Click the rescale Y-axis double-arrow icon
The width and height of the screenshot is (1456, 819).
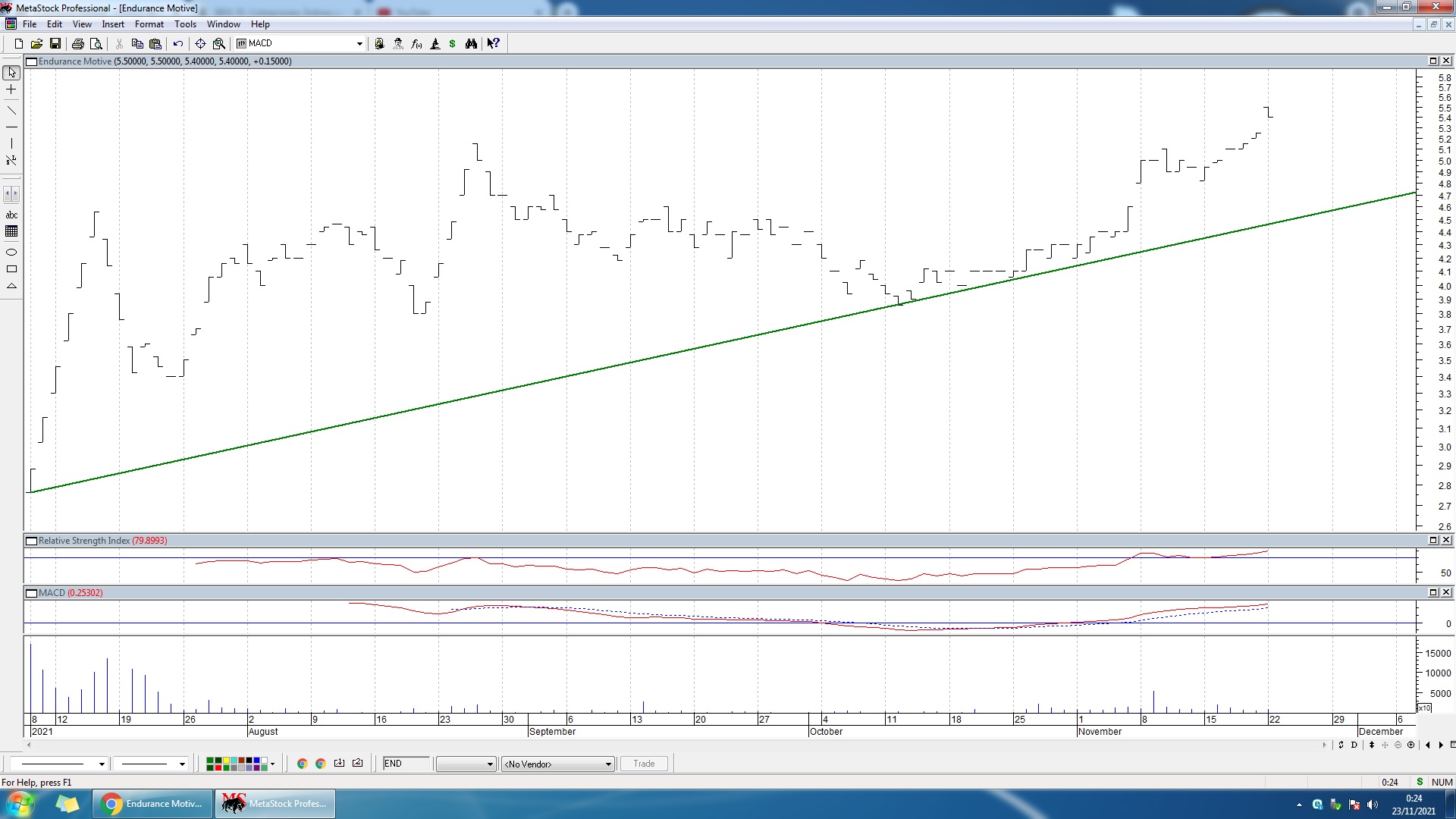[1372, 745]
